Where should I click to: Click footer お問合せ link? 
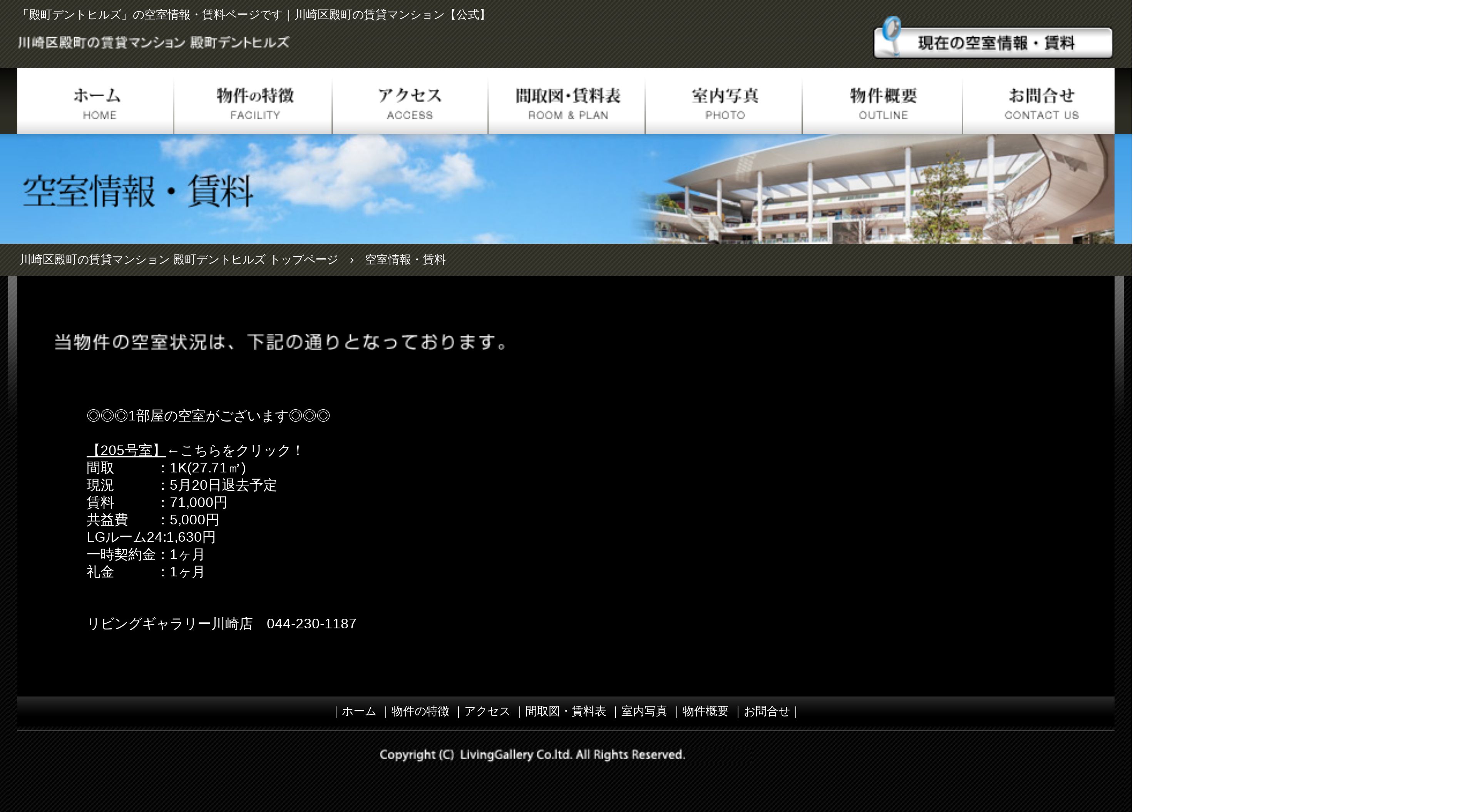766,711
